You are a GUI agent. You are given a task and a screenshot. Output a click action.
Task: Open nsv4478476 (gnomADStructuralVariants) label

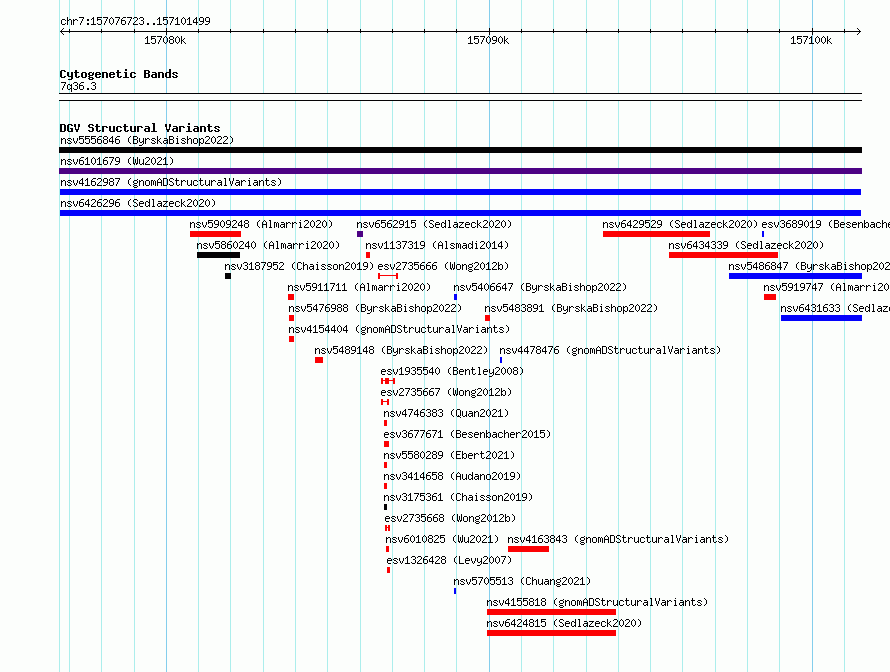[610, 350]
